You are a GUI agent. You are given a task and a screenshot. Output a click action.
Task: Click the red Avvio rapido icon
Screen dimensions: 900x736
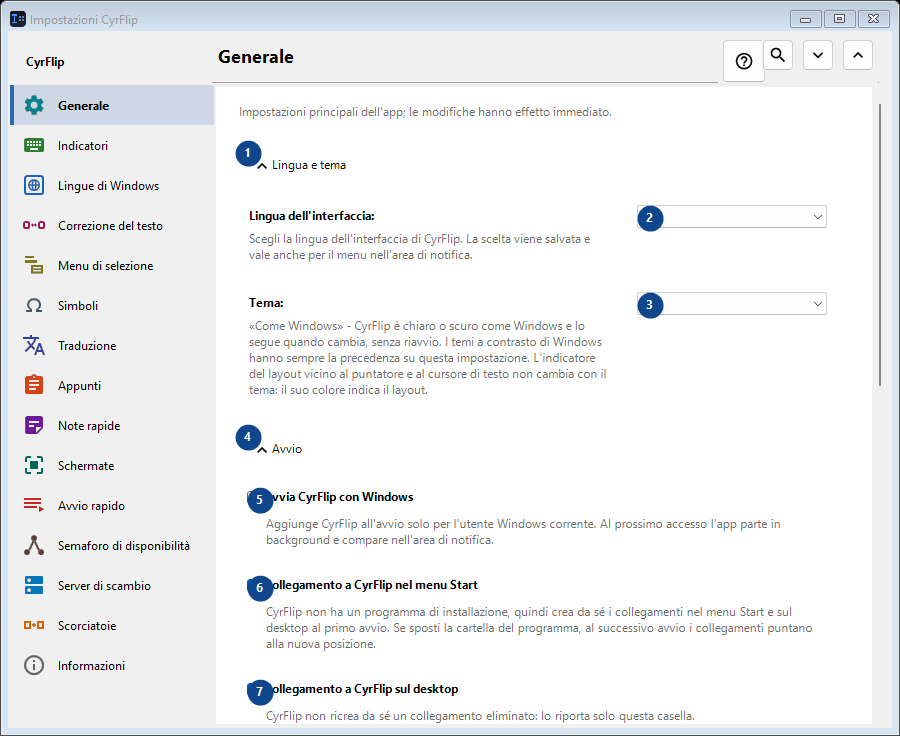pos(34,505)
